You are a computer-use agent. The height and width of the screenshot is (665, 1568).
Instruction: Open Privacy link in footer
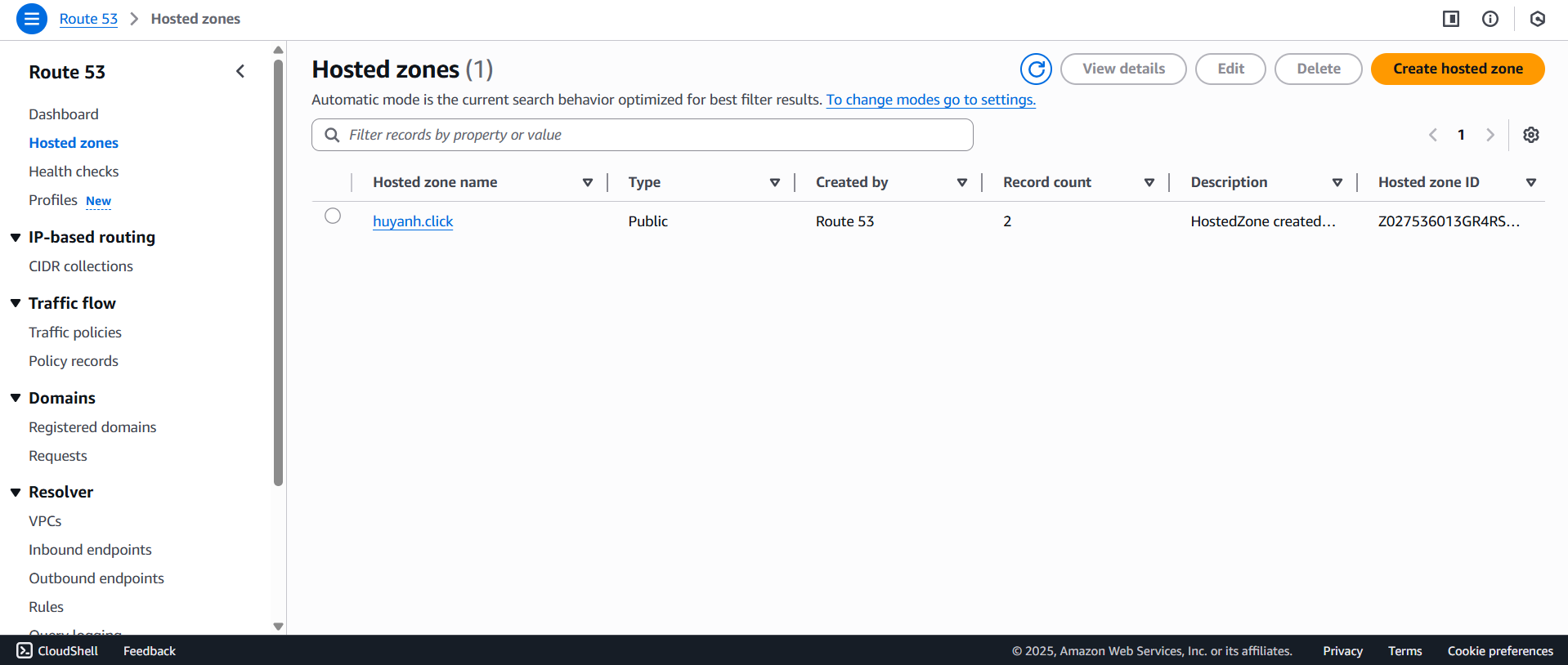coord(1342,651)
